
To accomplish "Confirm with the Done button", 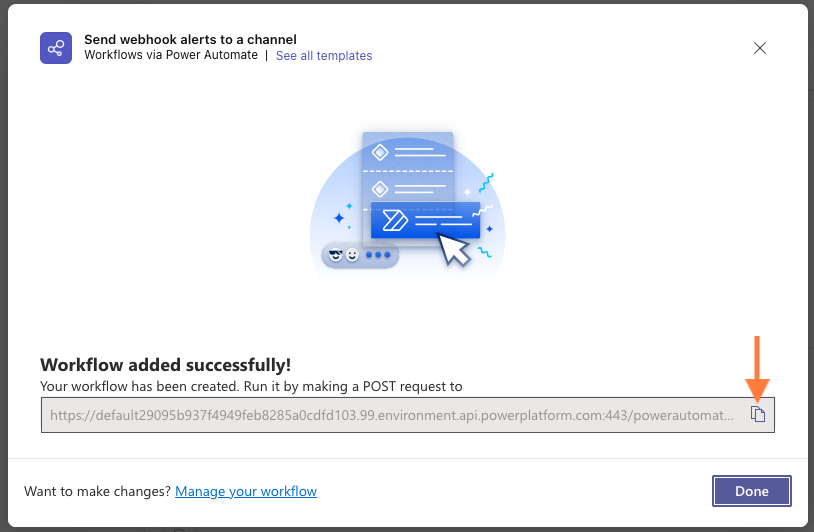I will pyautogui.click(x=752, y=491).
